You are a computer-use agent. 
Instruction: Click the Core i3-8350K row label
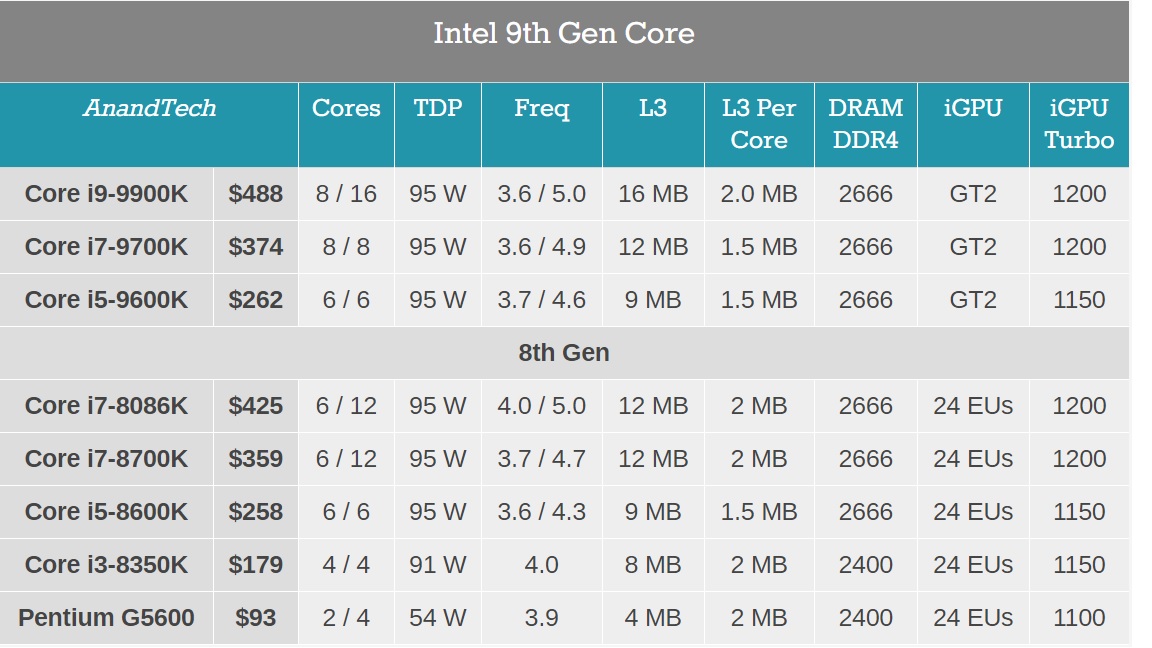click(106, 565)
